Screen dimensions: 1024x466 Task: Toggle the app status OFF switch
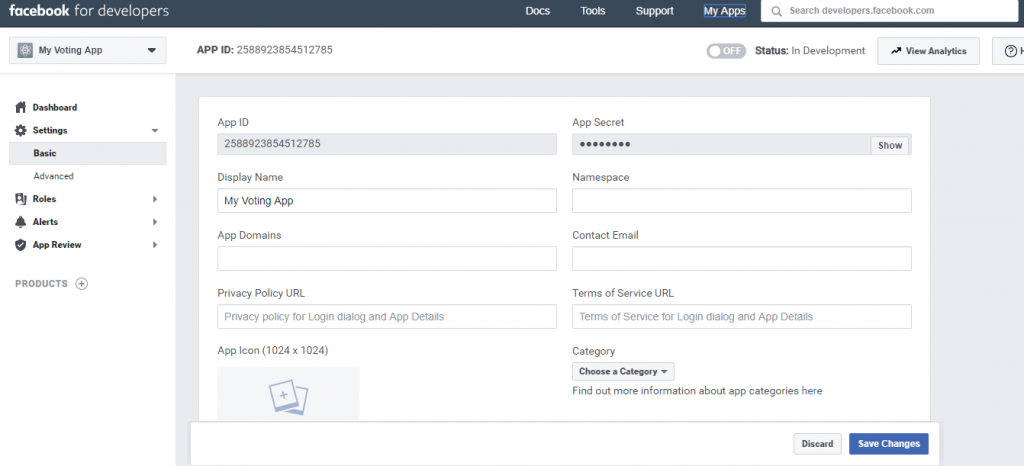pyautogui.click(x=726, y=51)
